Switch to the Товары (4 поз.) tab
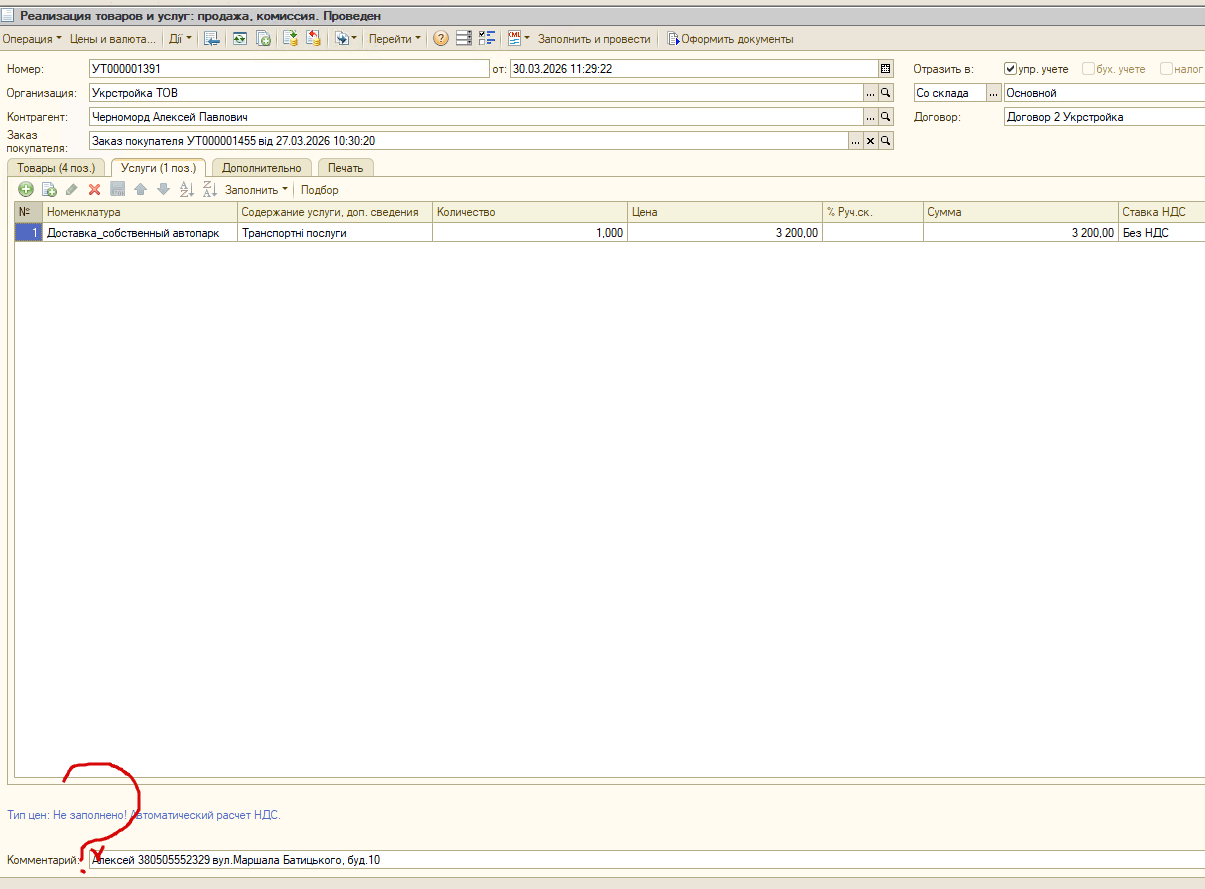The height and width of the screenshot is (889, 1205). 56,168
